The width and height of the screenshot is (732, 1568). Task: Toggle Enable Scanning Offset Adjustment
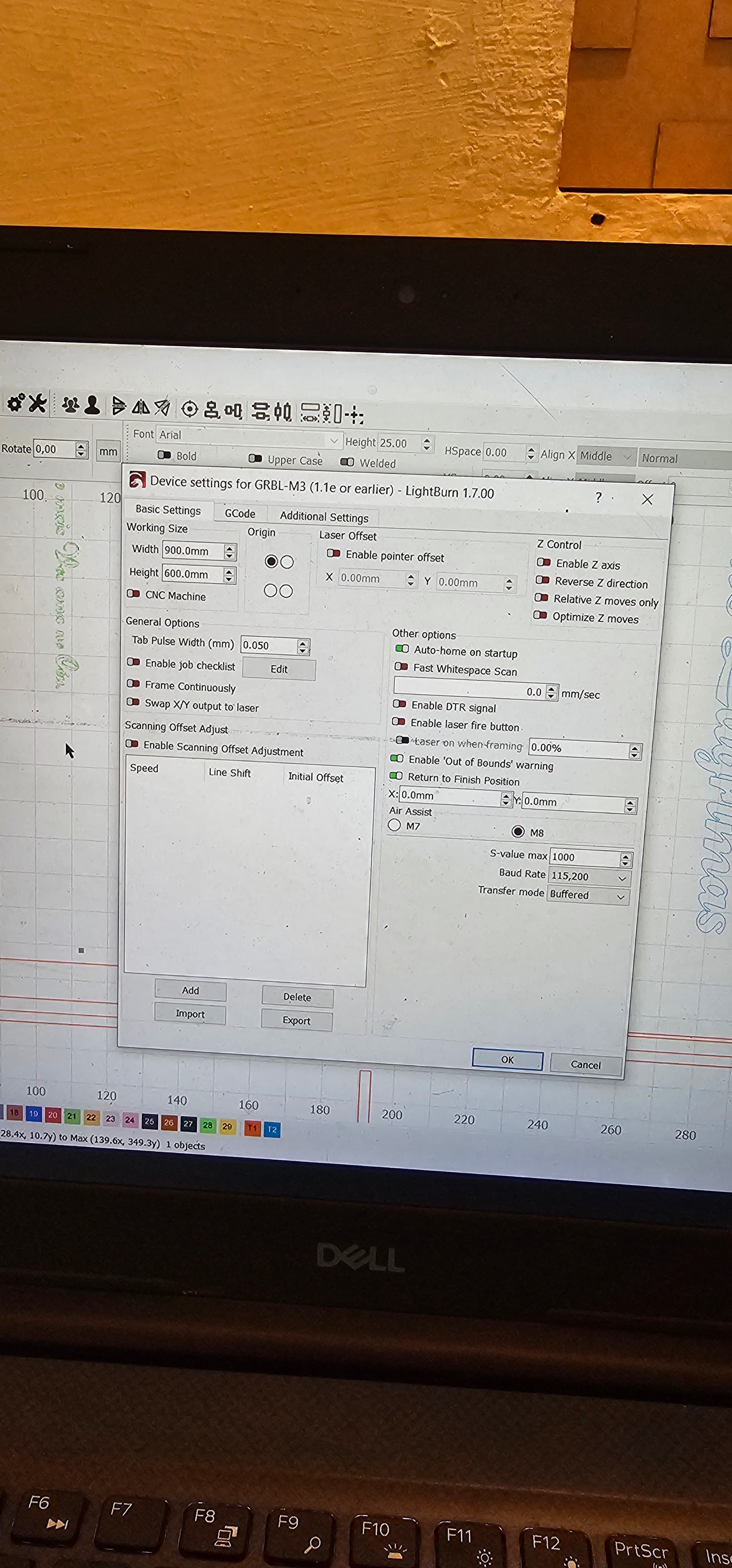pos(131,744)
